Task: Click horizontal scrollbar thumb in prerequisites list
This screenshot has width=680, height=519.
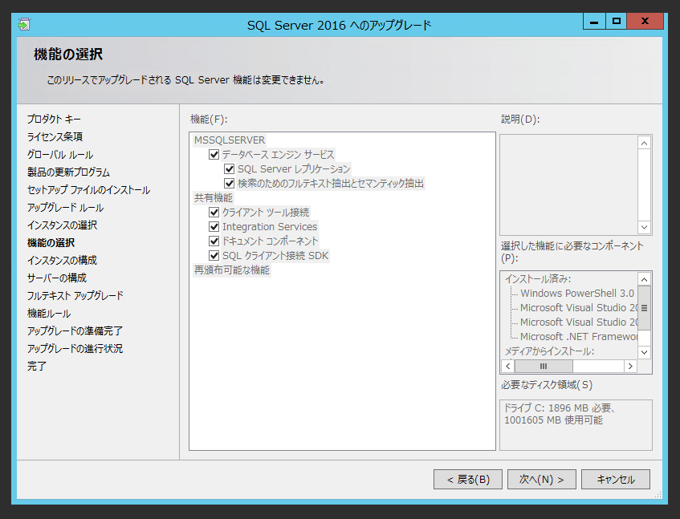Action: click(543, 366)
